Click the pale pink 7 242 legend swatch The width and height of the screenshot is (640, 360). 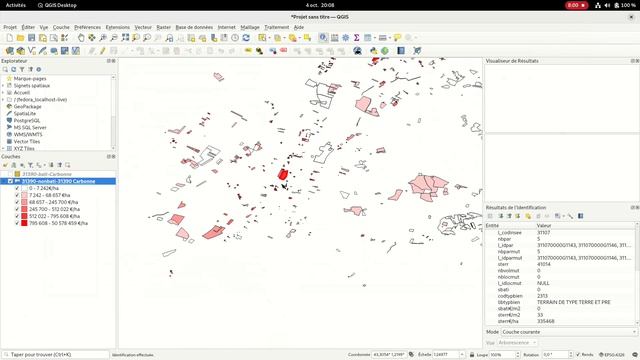[x=24, y=195]
